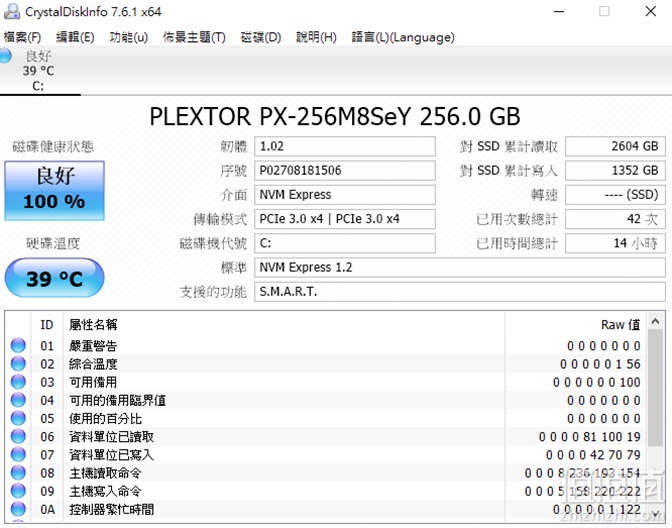
Task: Click the interface field NVM Express
Action: pyautogui.click(x=345, y=195)
